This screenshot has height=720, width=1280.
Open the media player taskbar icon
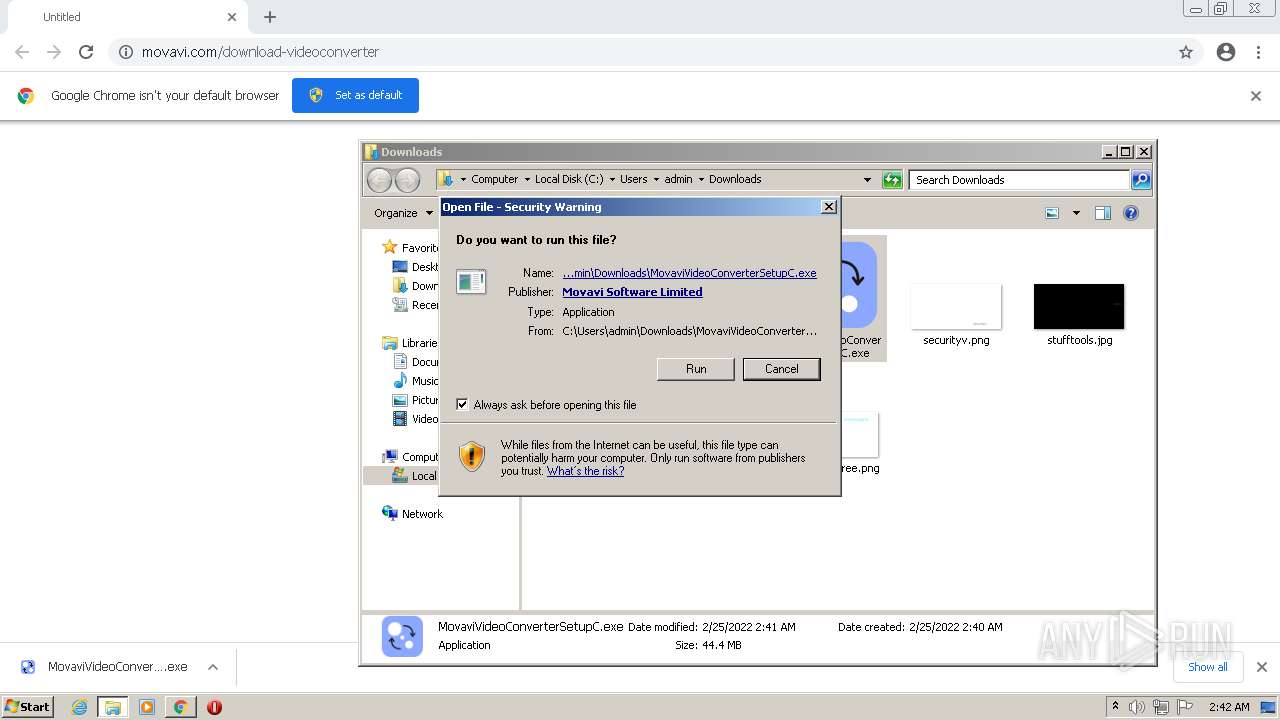point(147,707)
